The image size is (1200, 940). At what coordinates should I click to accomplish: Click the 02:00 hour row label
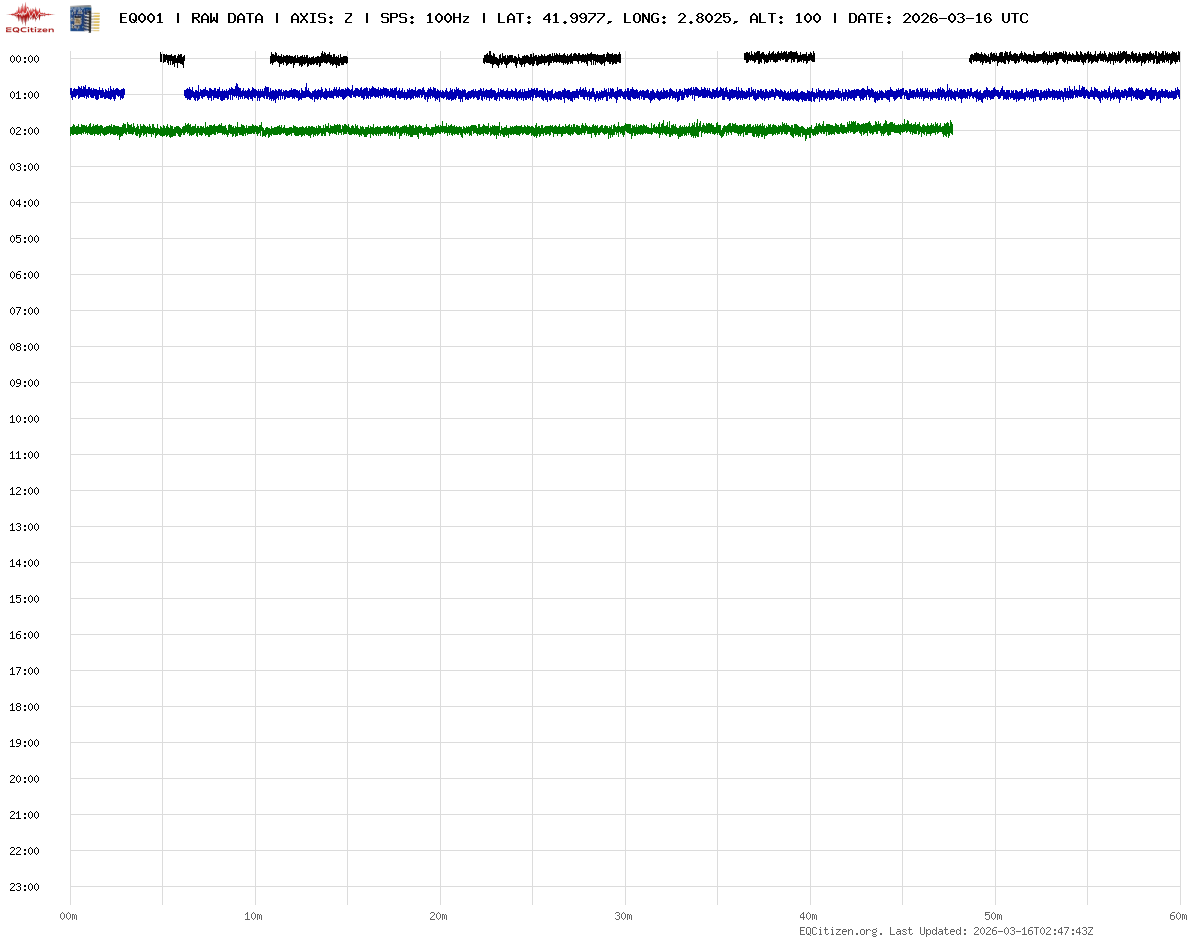(x=24, y=131)
